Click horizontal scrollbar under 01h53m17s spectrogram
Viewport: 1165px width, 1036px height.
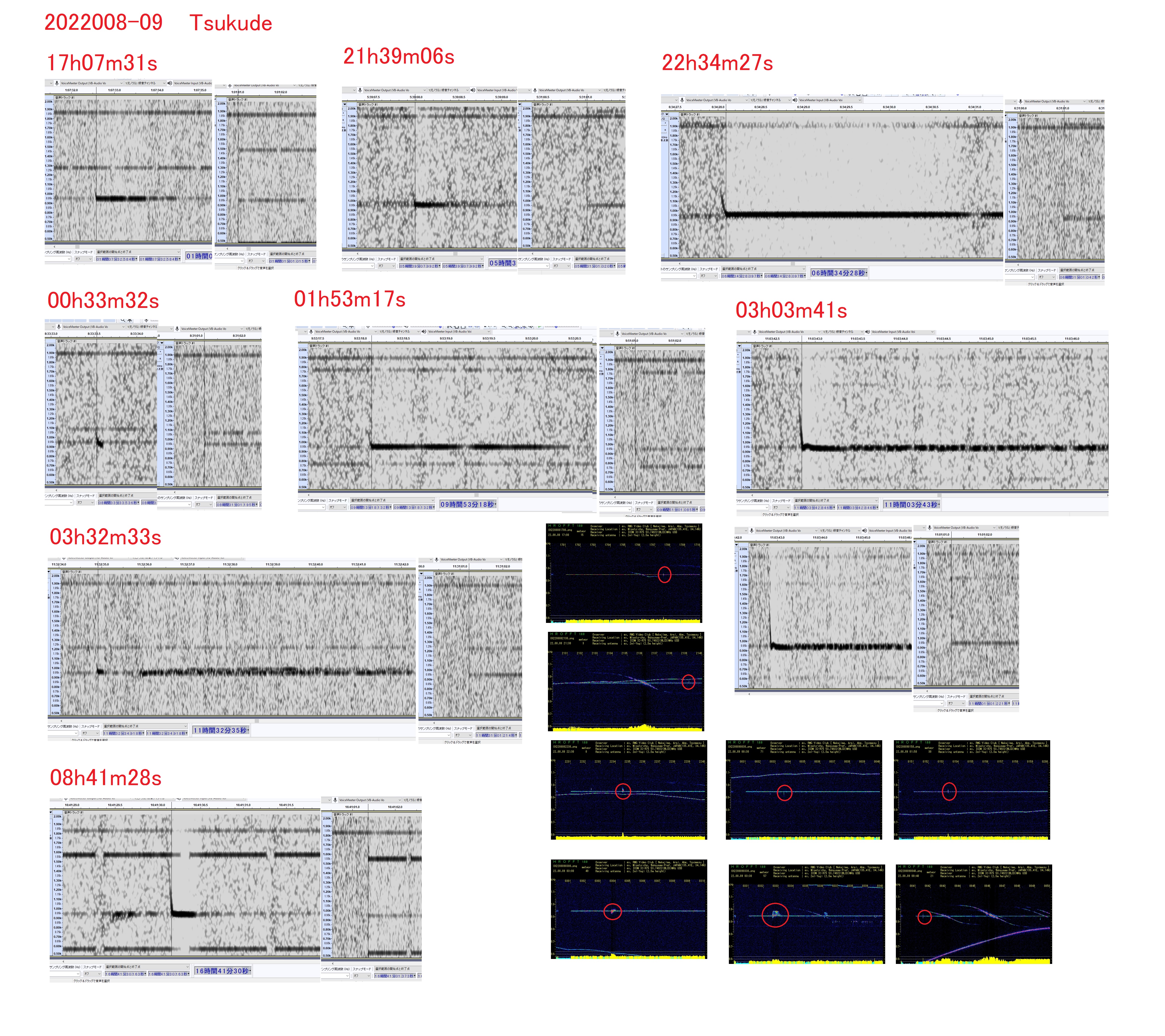click(476, 495)
